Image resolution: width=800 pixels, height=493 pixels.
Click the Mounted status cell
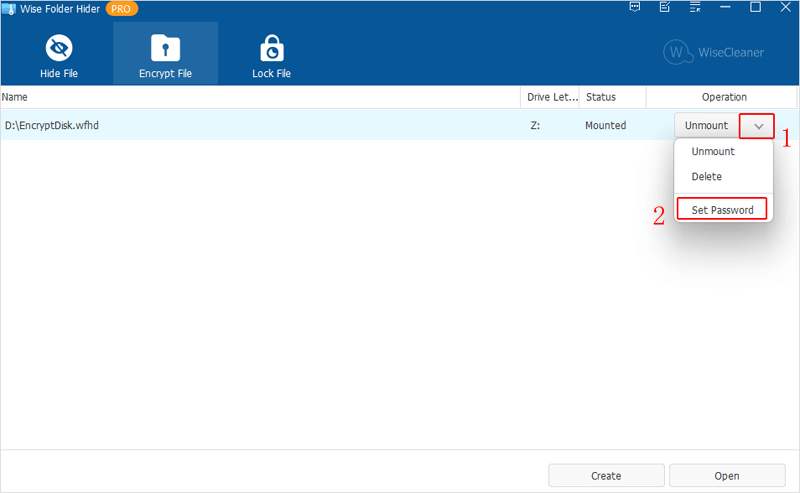(606, 125)
